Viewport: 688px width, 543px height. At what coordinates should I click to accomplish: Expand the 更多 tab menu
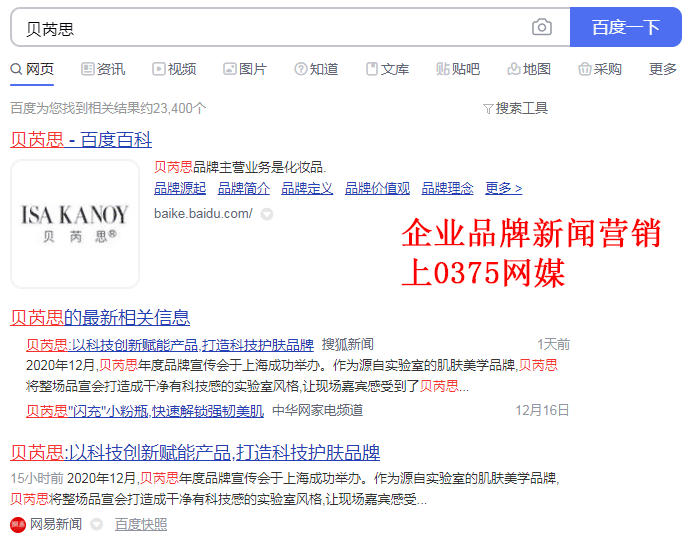click(663, 69)
